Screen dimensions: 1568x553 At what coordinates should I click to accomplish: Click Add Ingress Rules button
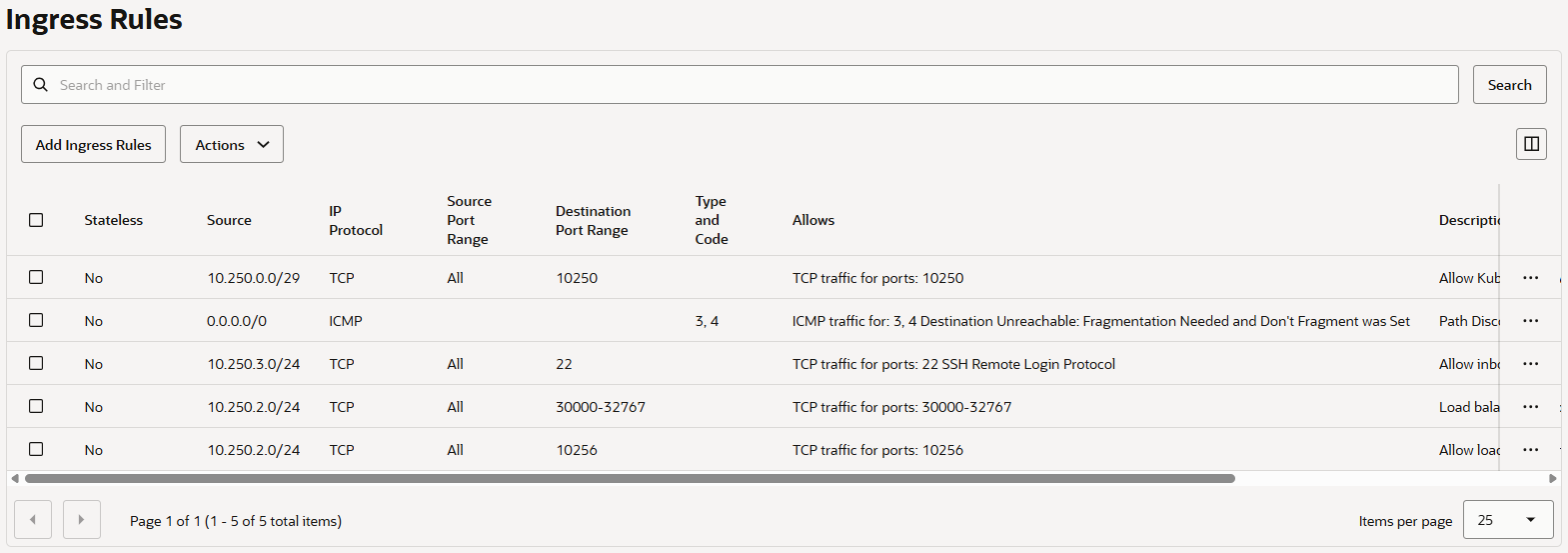coord(93,144)
